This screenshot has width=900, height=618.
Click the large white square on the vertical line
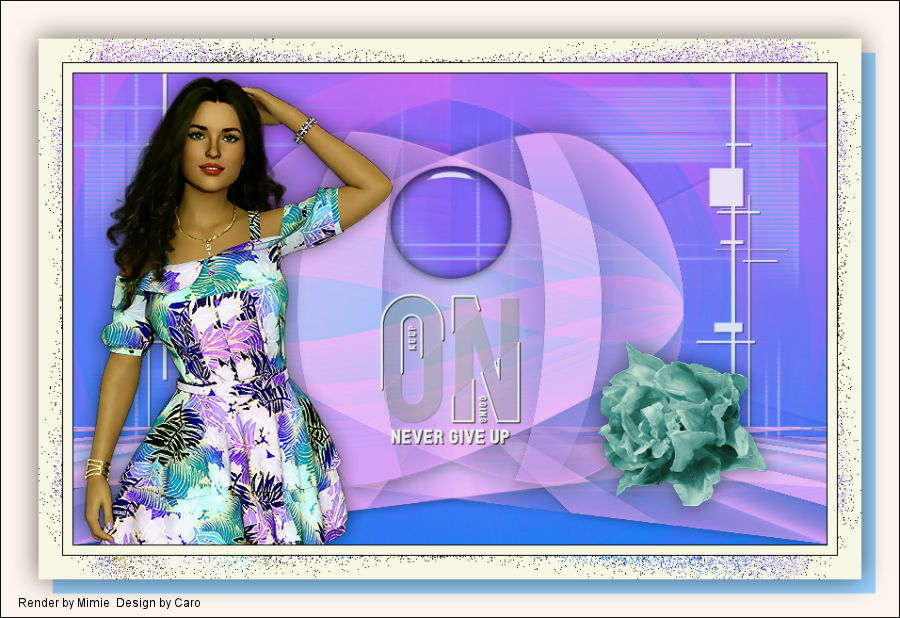pos(726,187)
